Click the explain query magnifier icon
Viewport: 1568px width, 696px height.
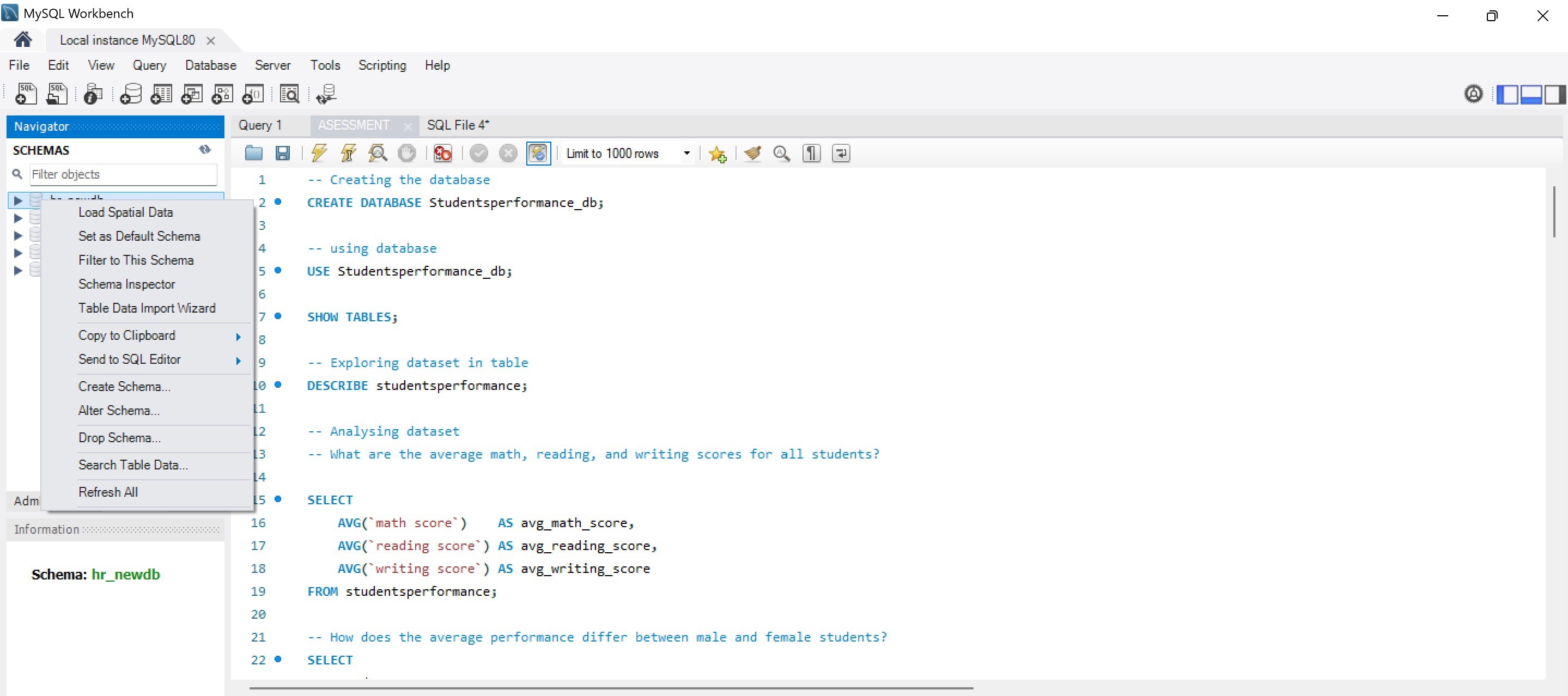378,154
